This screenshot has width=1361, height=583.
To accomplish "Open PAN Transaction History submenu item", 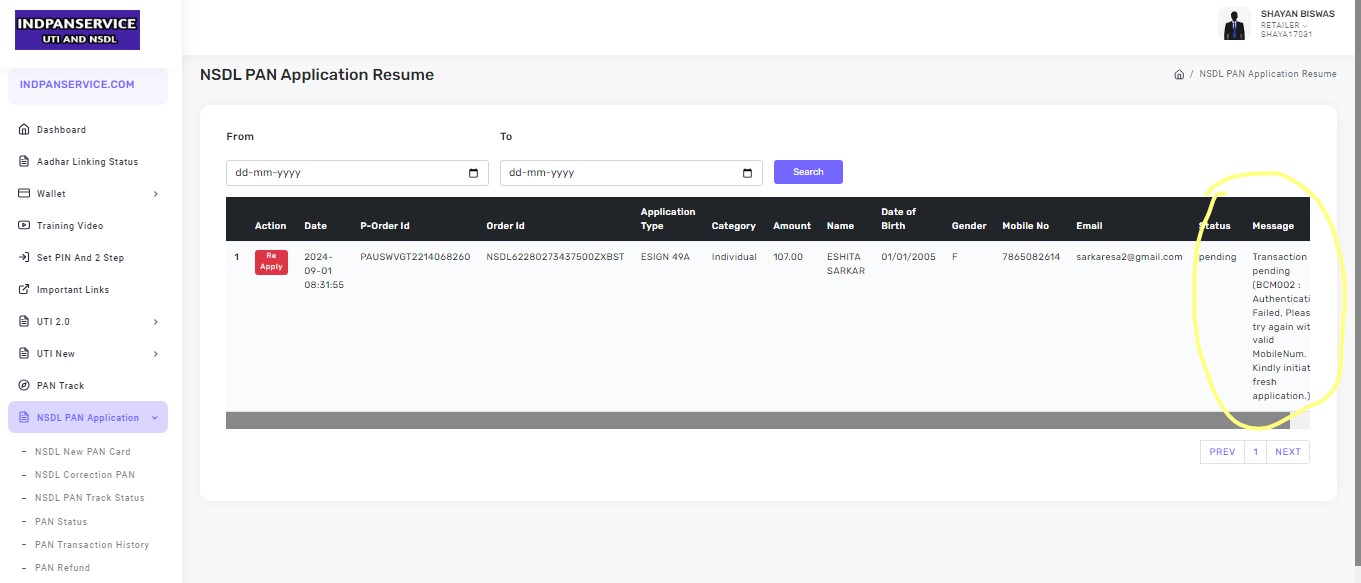I will (x=92, y=545).
